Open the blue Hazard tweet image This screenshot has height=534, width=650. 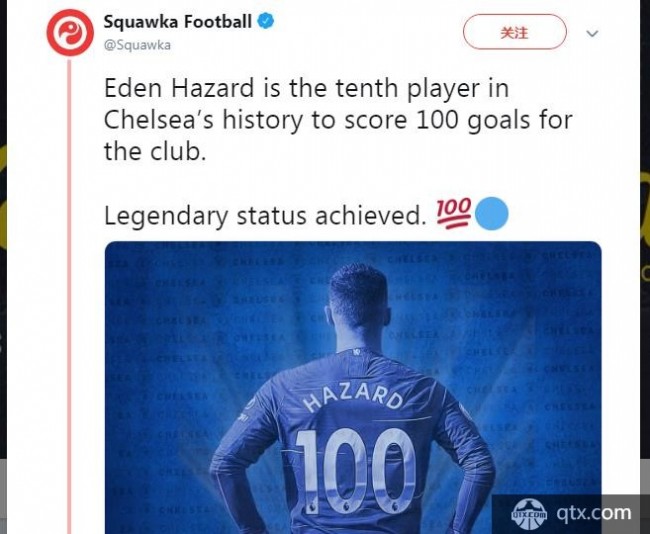click(353, 387)
